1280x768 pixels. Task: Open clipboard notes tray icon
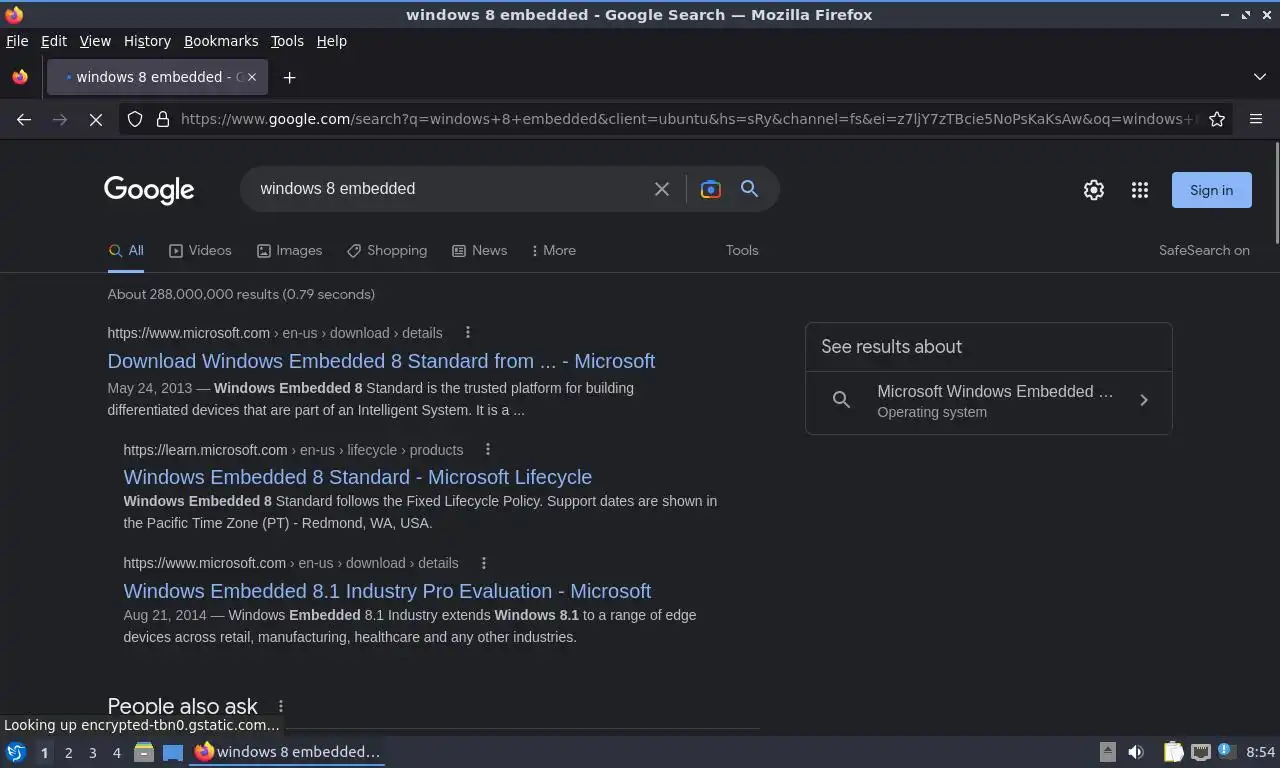tap(1173, 752)
